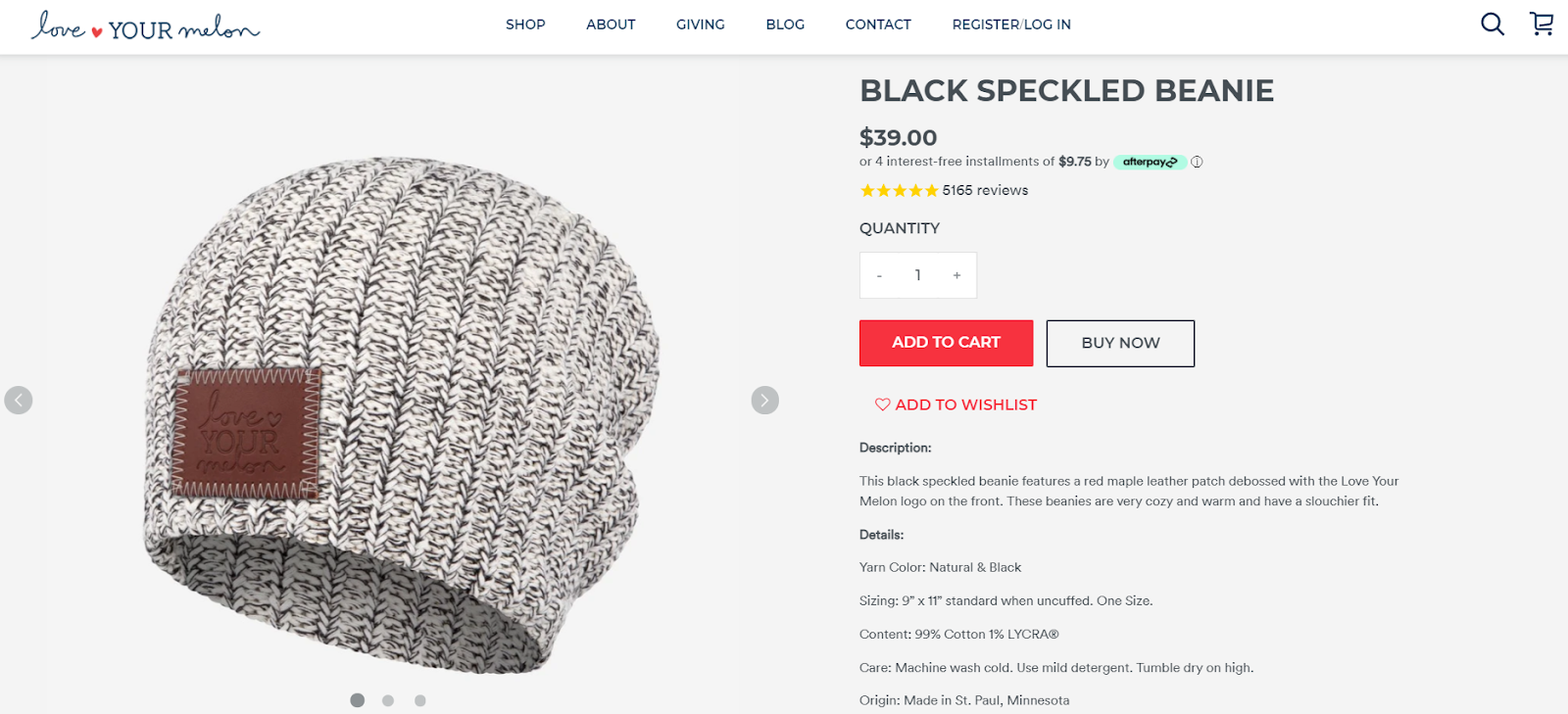Viewport: 1568px width, 714px height.
Task: Click the Afterpay logo badge
Action: [1150, 163]
